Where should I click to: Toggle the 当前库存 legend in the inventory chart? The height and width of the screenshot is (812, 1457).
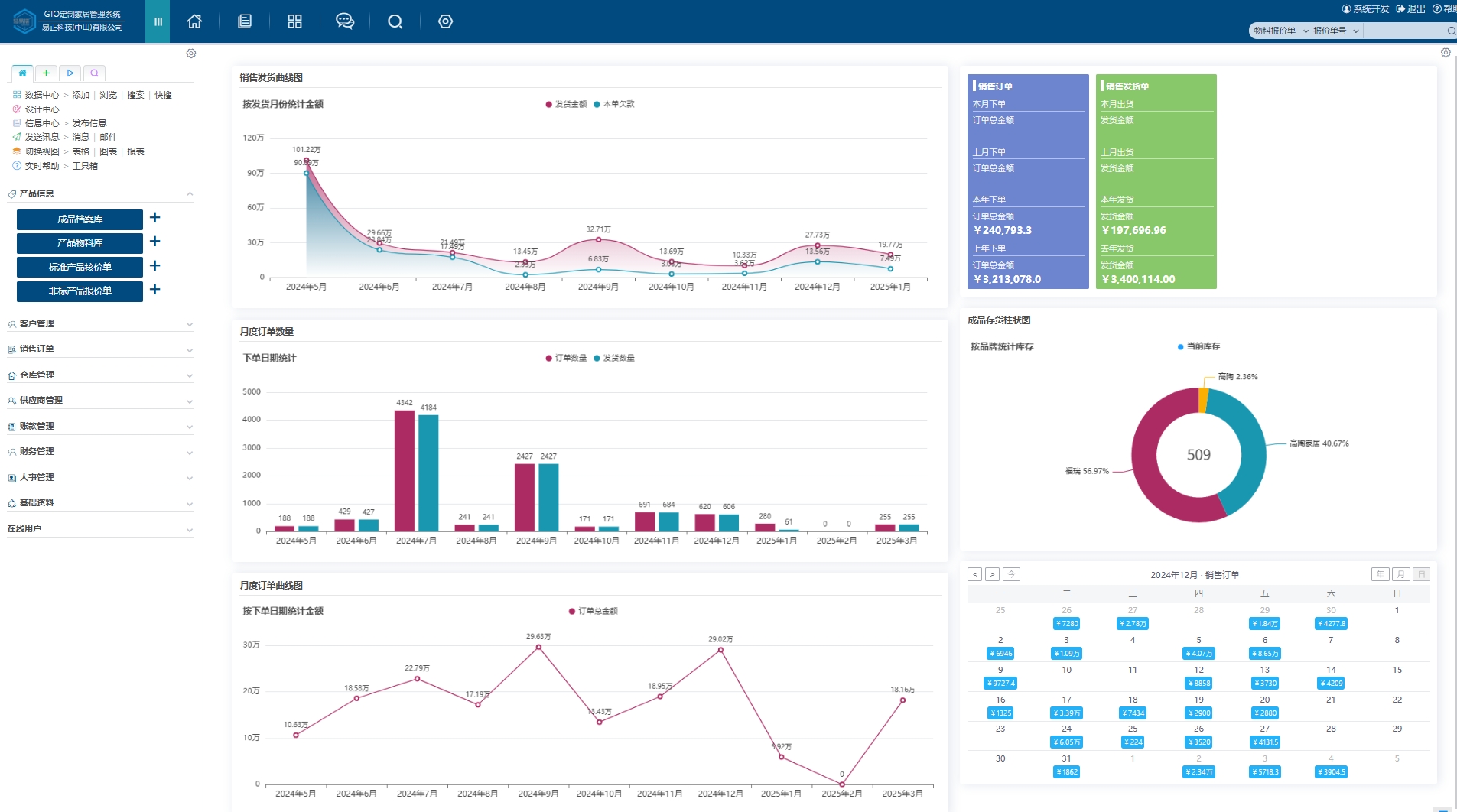tap(1198, 346)
